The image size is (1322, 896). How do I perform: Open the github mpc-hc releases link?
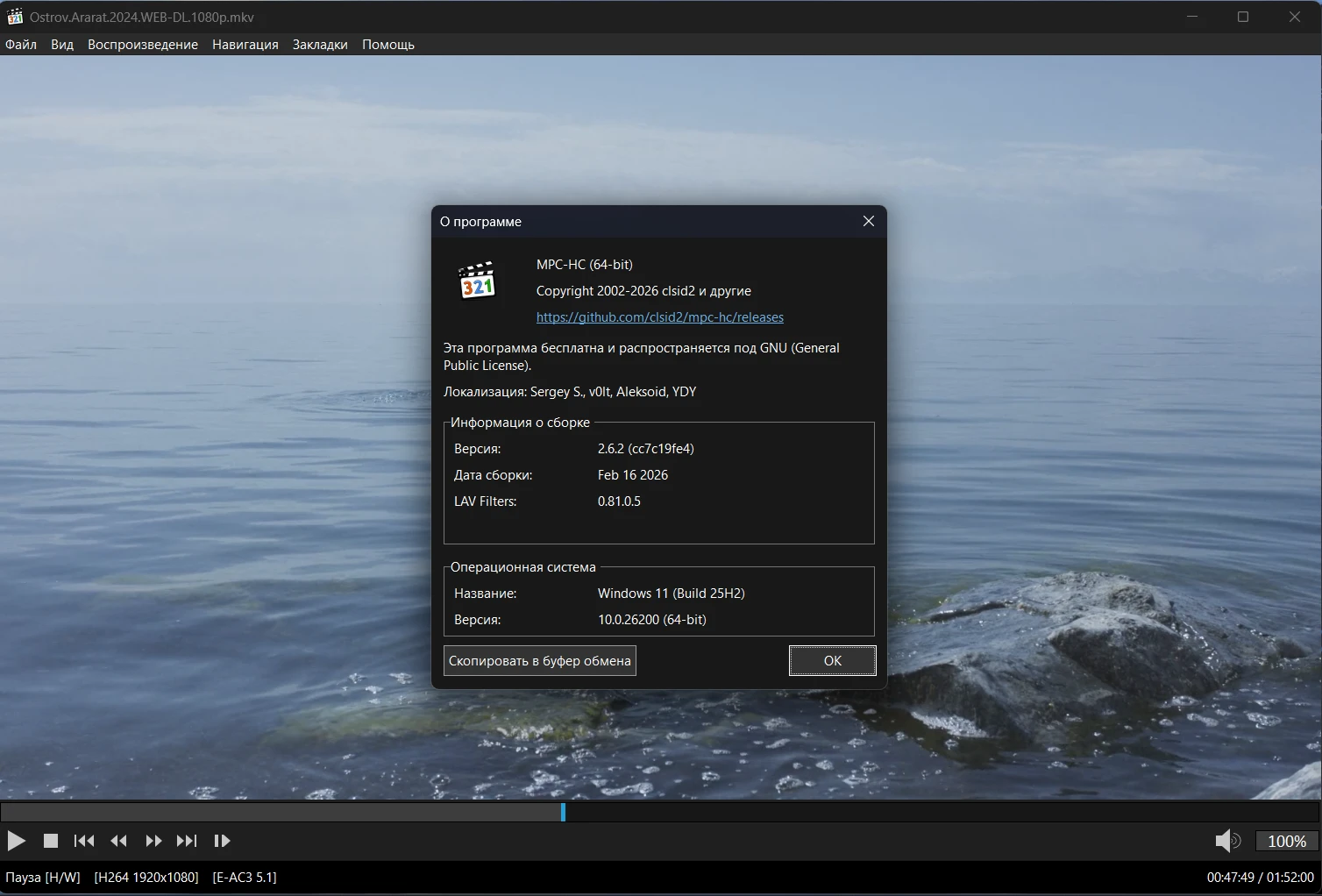[x=660, y=317]
